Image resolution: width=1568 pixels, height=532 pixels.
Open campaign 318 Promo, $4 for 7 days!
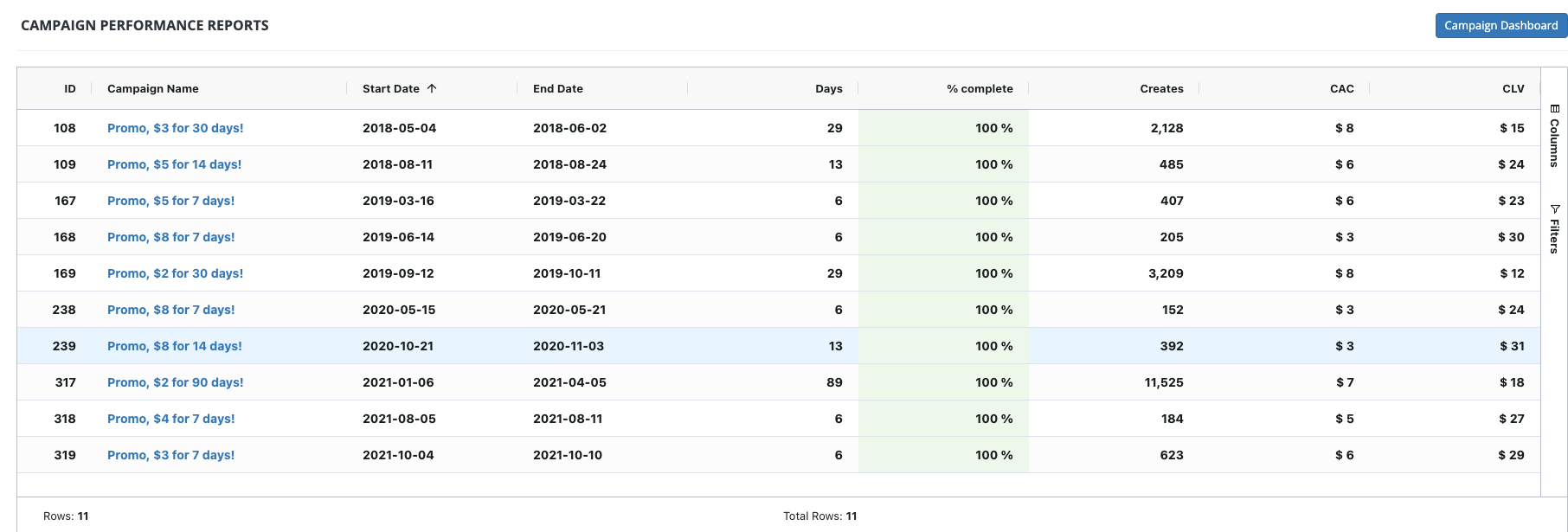(x=170, y=419)
